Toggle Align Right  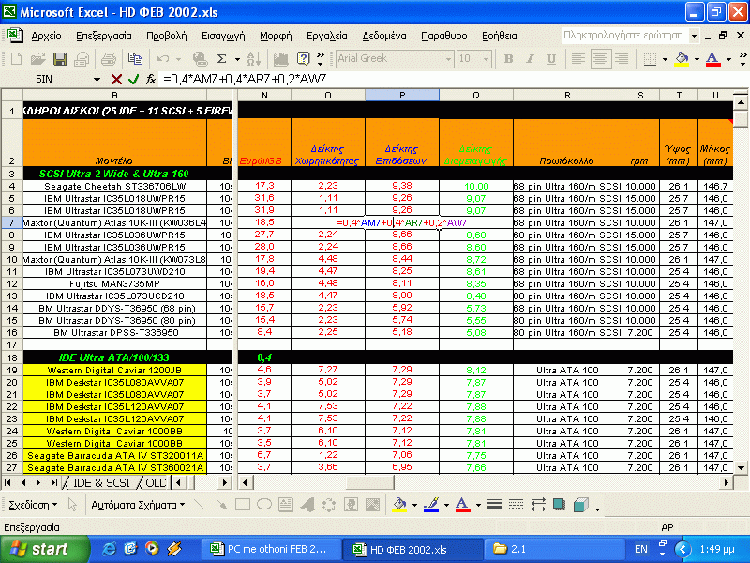pyautogui.click(x=621, y=59)
